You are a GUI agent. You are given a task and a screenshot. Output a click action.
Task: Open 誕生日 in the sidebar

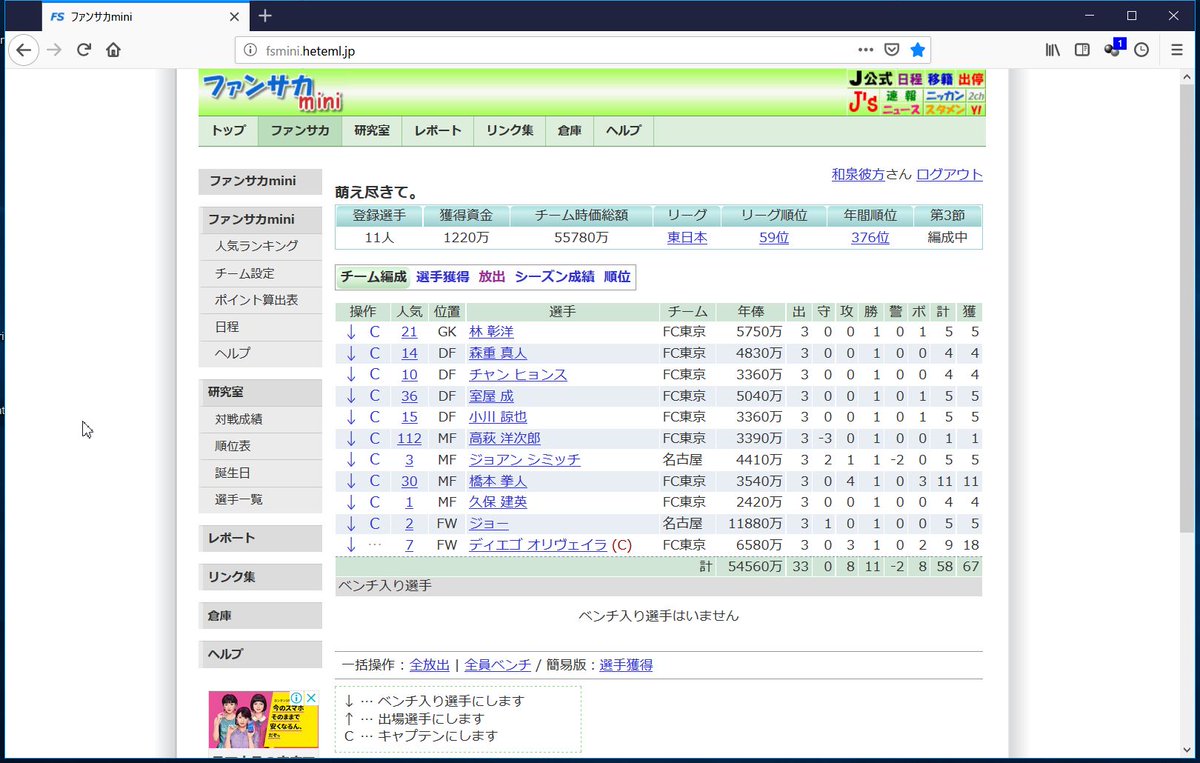pos(260,473)
